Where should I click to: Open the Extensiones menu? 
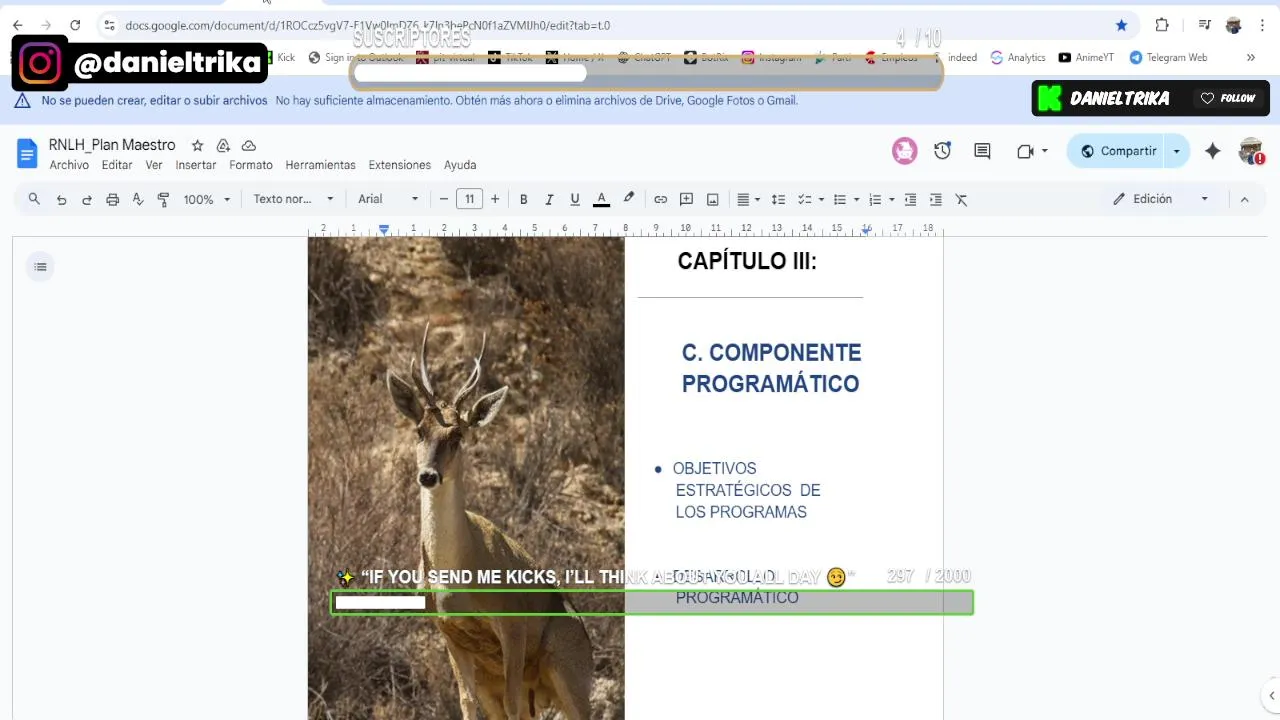[x=400, y=165]
